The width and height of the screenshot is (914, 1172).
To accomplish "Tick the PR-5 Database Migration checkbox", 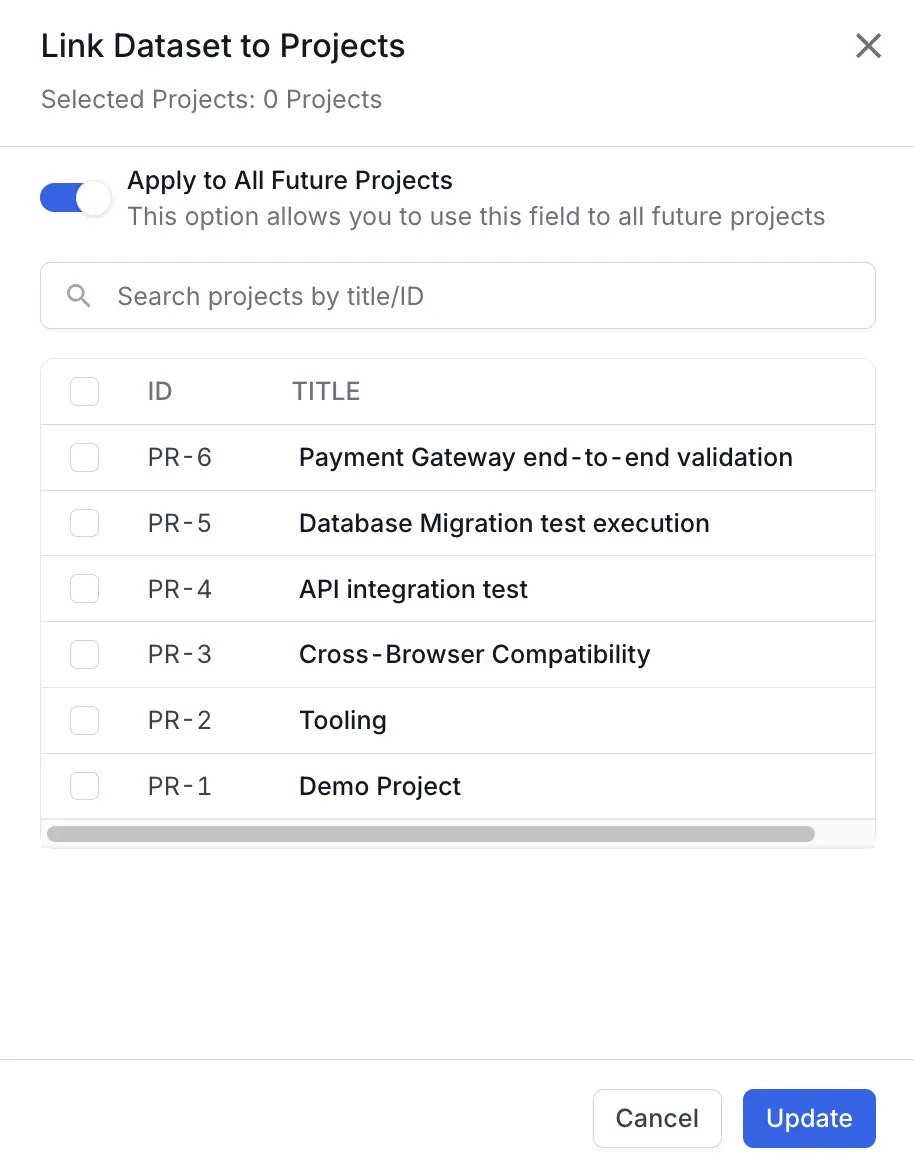I will pyautogui.click(x=85, y=523).
